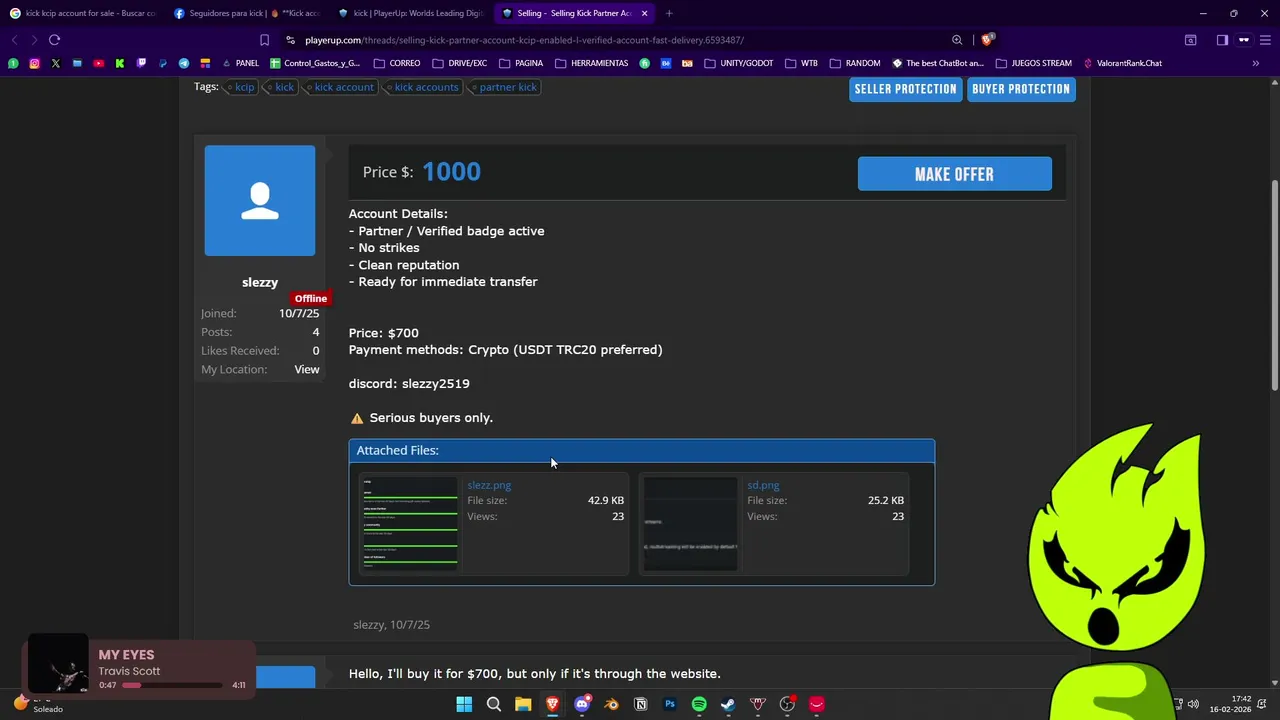
Task: Open the PayPal bookmark icon
Action: pos(163,63)
